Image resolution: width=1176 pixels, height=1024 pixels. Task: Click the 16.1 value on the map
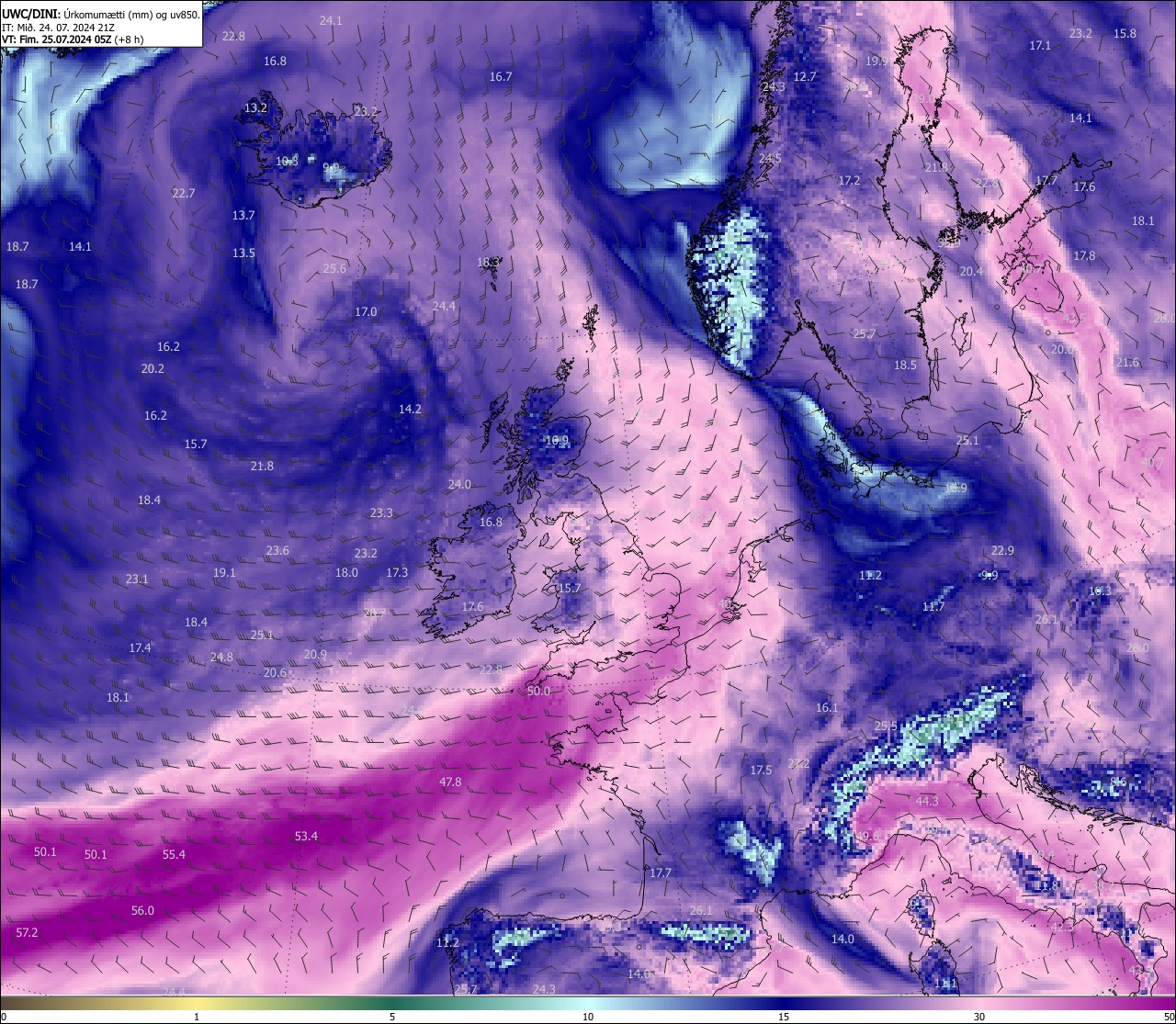tap(827, 708)
